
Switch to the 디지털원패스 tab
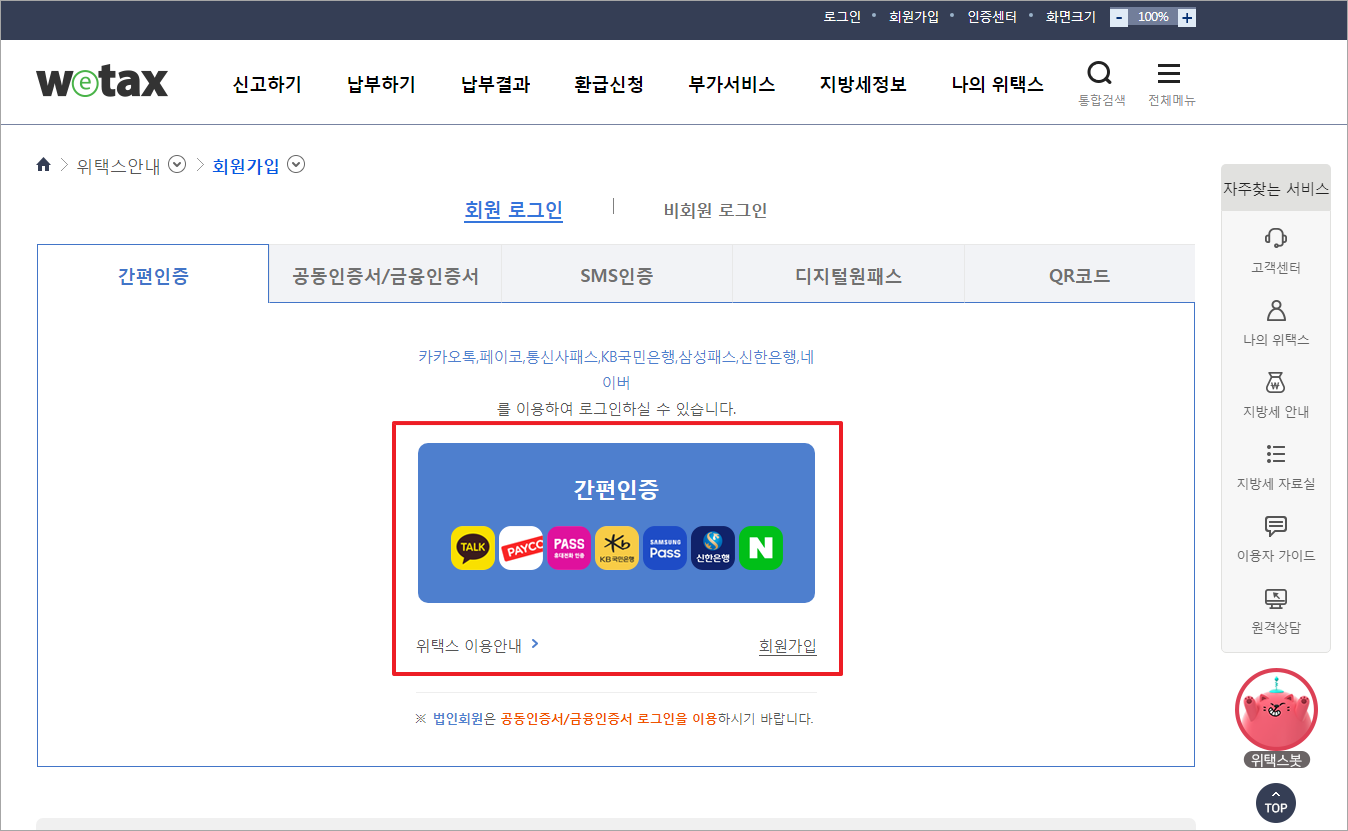[848, 274]
